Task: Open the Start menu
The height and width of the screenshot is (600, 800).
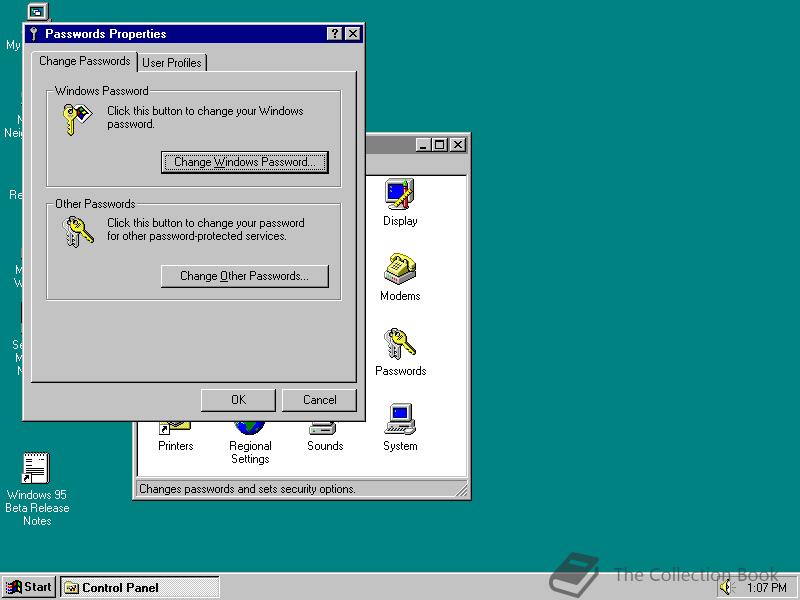Action: (x=29, y=587)
